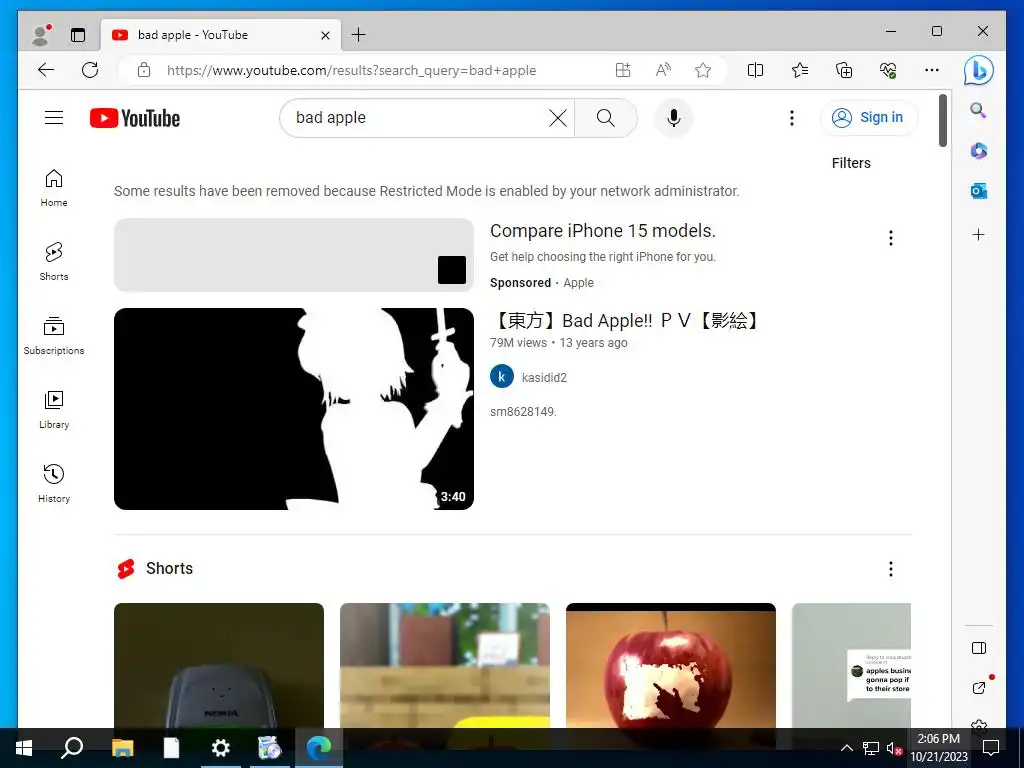Open link externally sidebar icon
The height and width of the screenshot is (768, 1024).
tap(978, 687)
